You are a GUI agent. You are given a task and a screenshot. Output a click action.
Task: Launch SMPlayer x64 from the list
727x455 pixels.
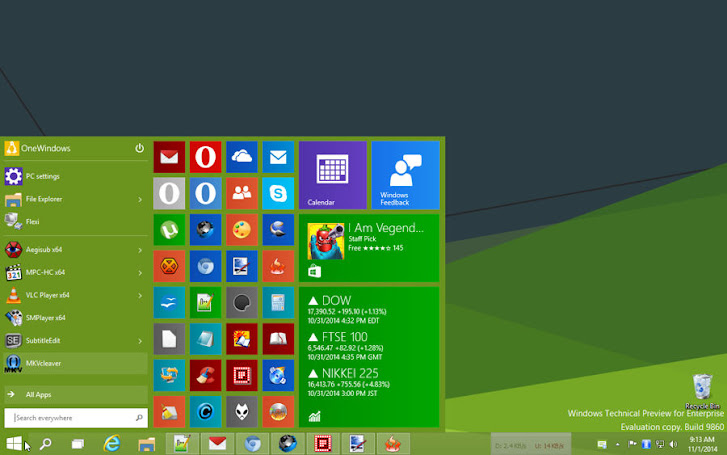coord(76,318)
